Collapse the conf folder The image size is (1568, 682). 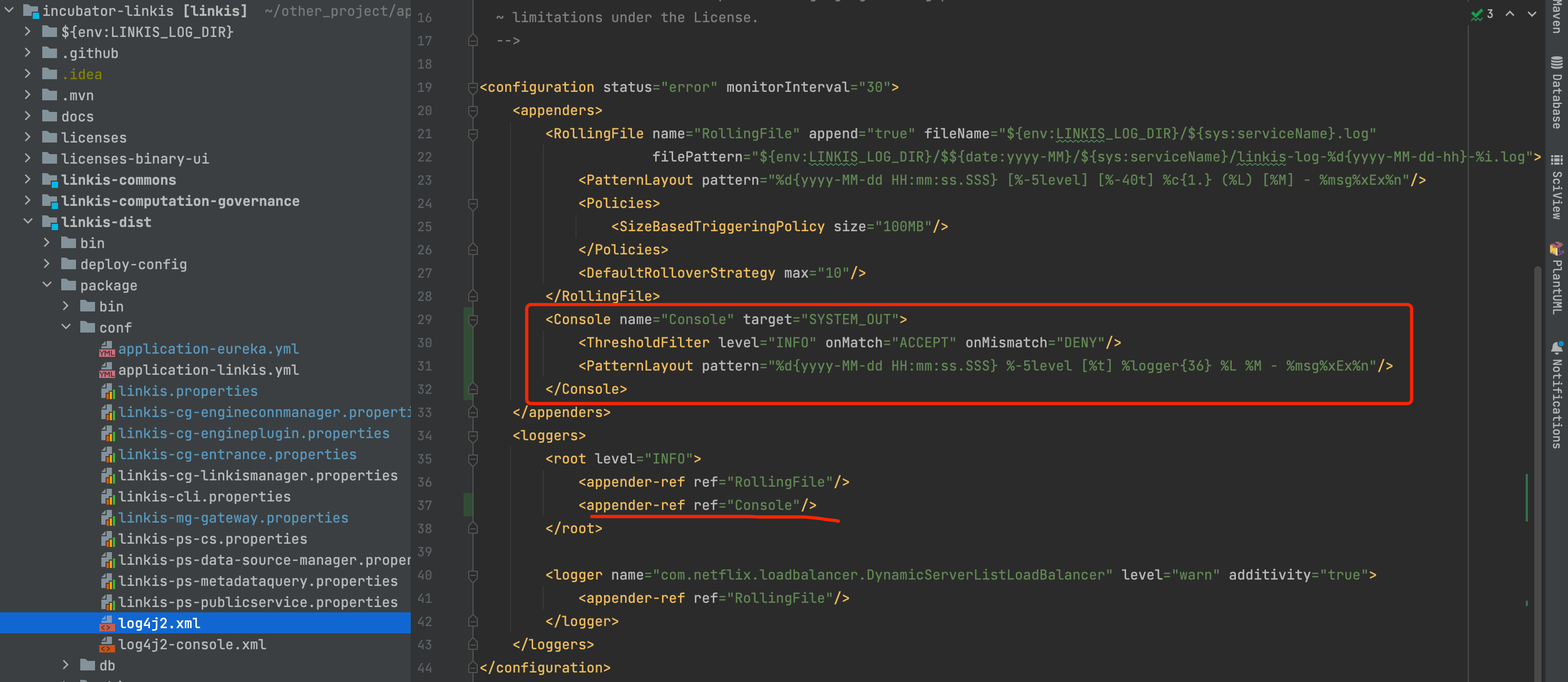[67, 327]
